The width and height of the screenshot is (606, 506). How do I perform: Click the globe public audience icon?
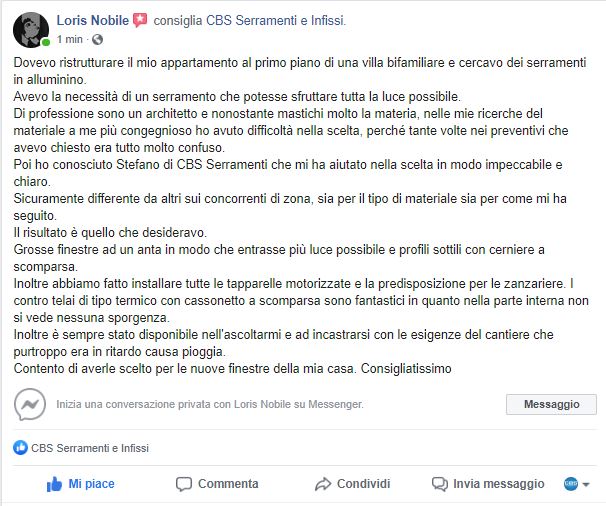pyautogui.click(x=97, y=39)
